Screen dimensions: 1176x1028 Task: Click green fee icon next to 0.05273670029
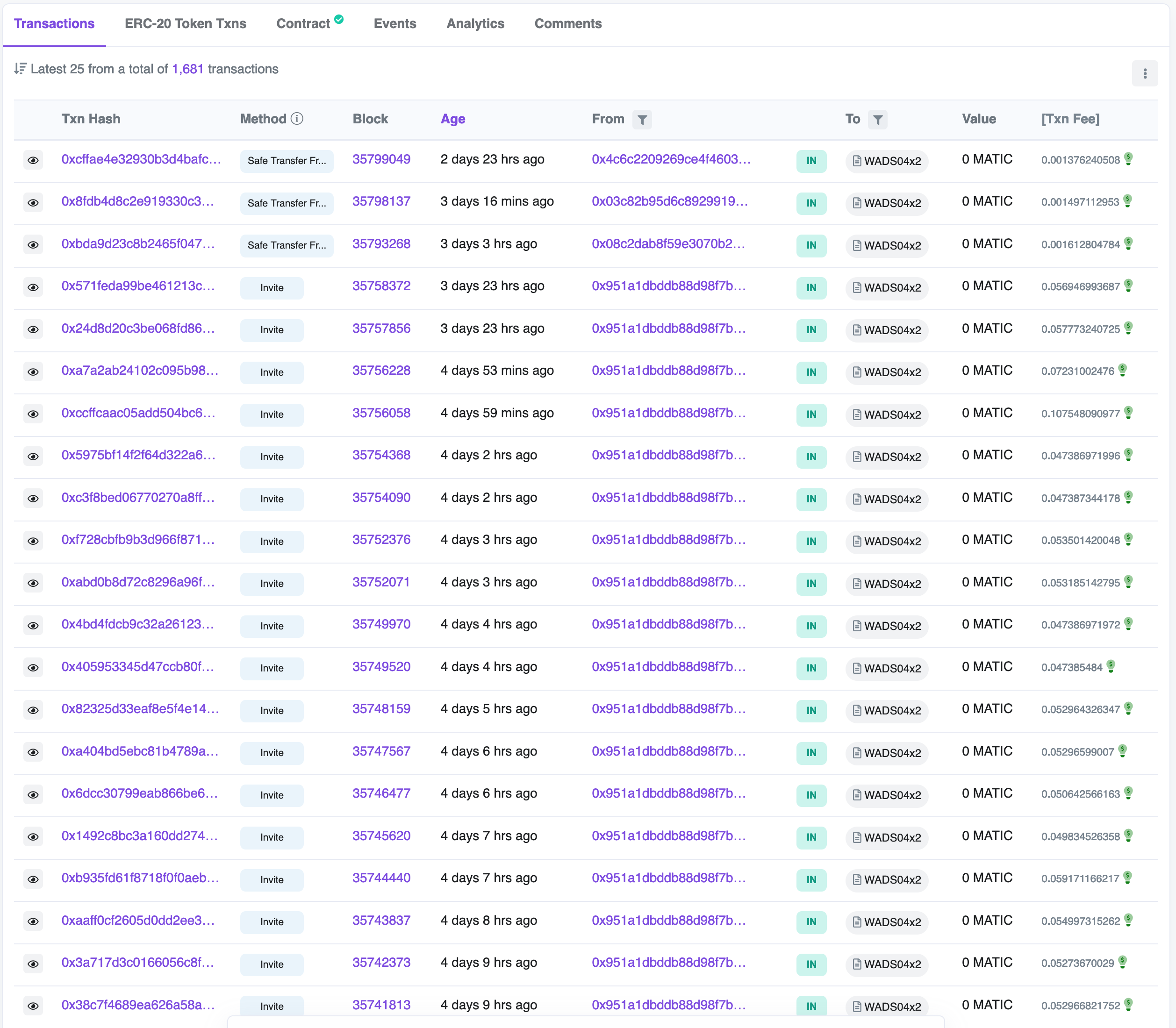coord(1123,962)
